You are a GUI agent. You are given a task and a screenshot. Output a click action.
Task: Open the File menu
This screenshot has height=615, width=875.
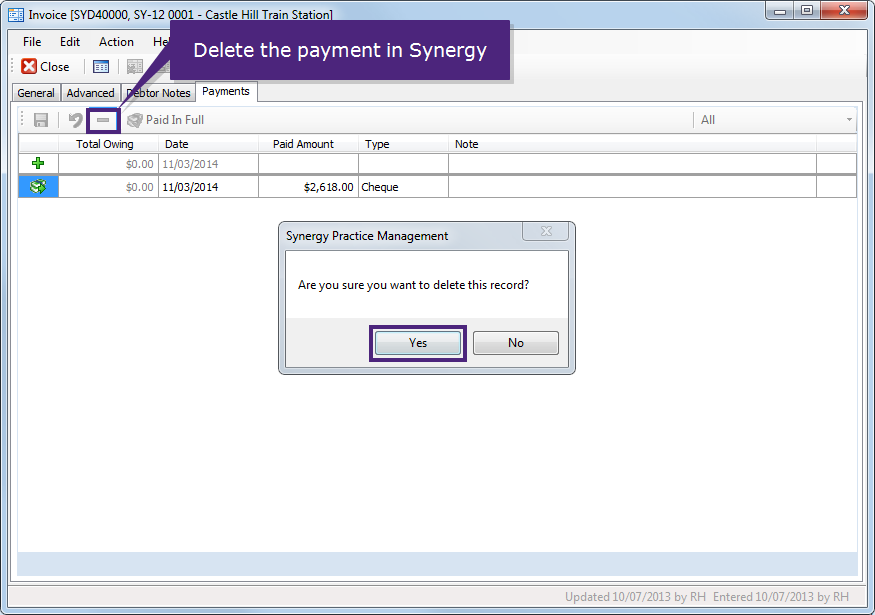click(x=31, y=42)
